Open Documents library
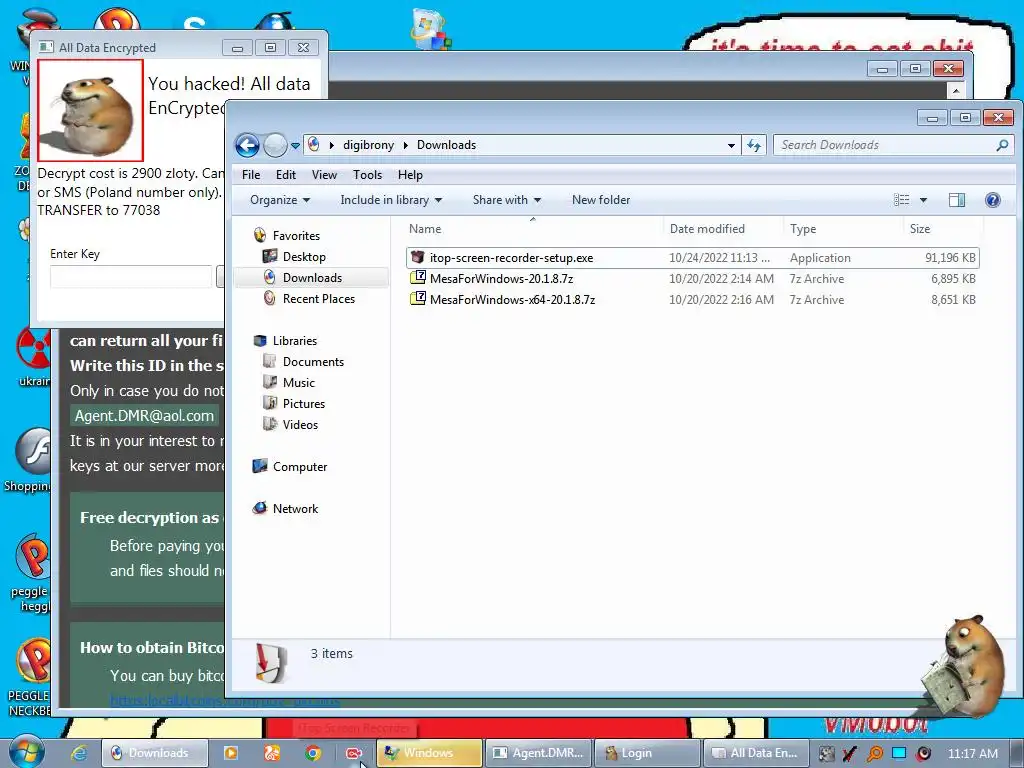1024x768 pixels. point(313,362)
